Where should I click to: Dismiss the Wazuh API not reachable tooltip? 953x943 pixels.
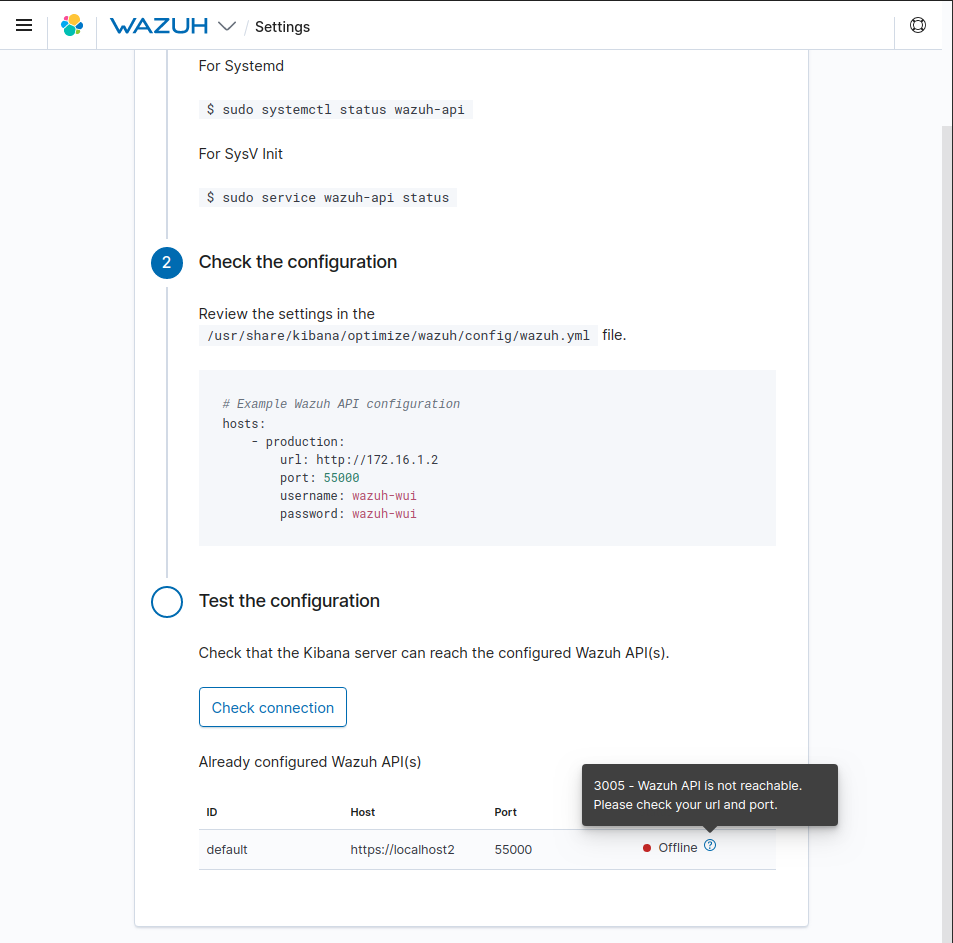coord(709,794)
